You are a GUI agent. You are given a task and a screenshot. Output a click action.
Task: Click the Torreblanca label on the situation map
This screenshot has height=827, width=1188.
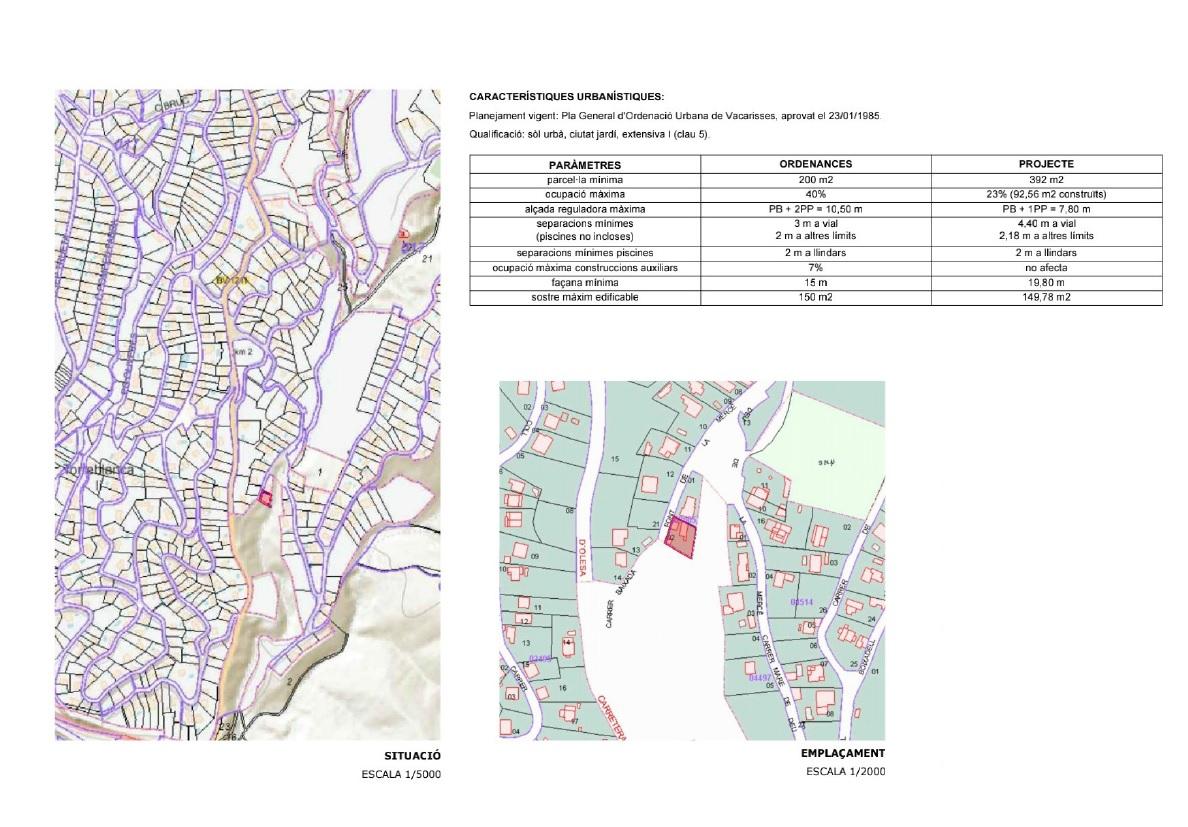coord(98,468)
